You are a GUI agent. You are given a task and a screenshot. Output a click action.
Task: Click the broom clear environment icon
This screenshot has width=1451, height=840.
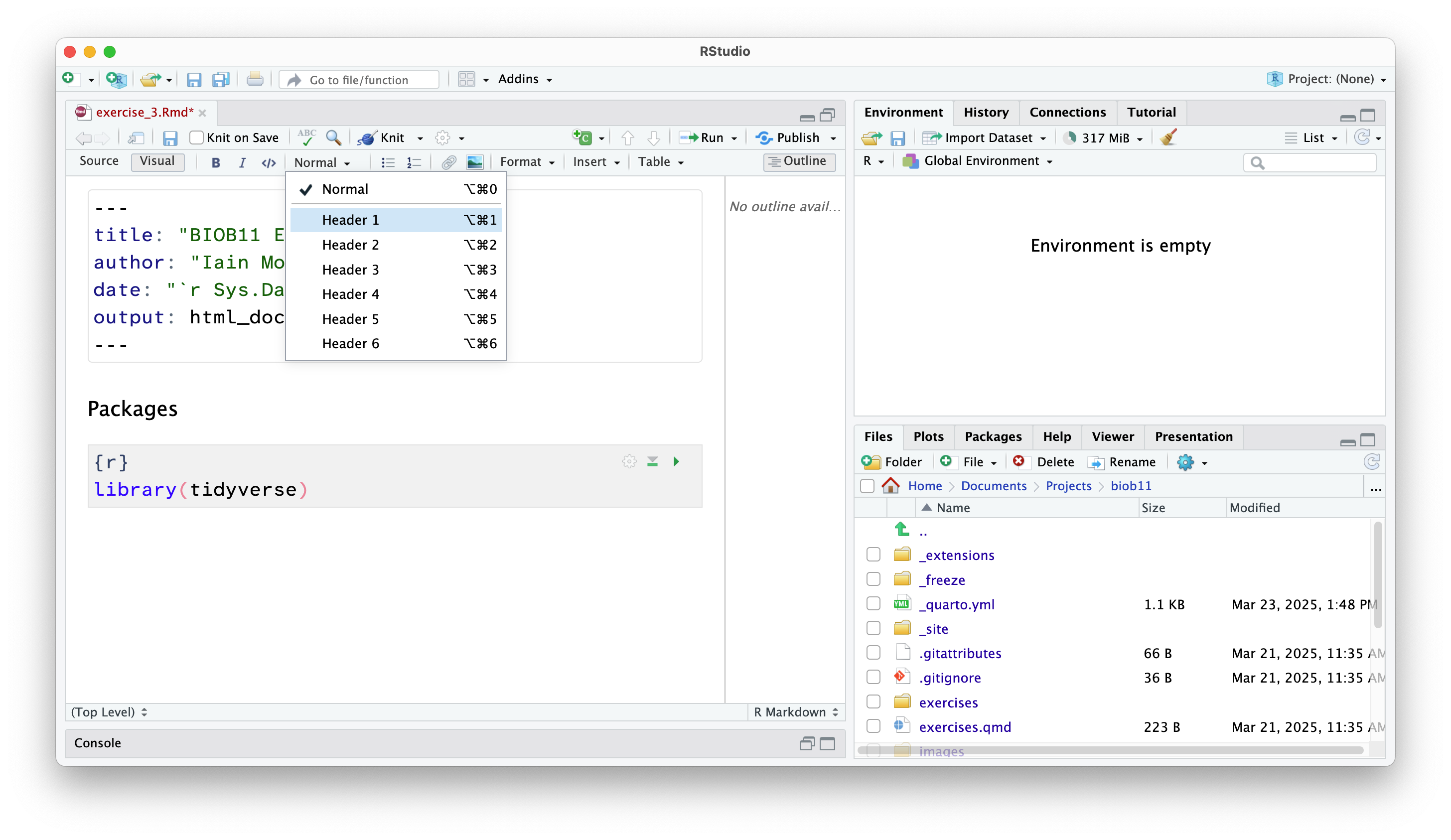coord(1167,138)
